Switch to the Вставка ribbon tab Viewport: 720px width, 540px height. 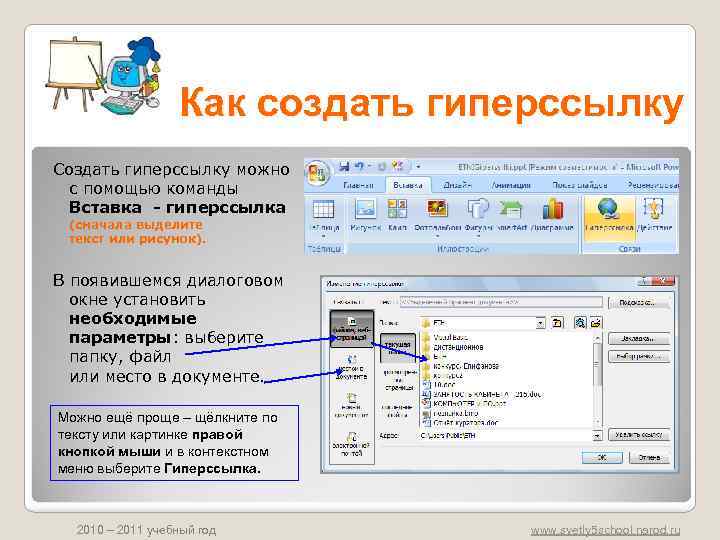(408, 186)
